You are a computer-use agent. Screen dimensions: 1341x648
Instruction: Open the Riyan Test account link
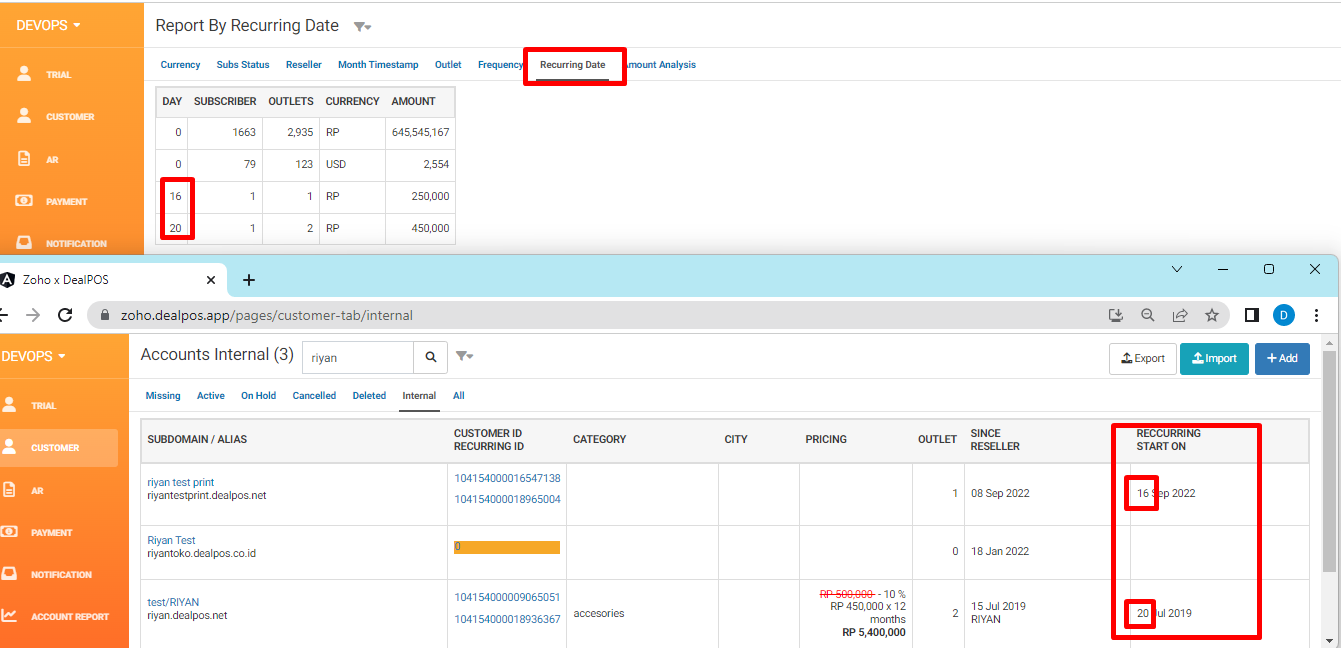click(171, 540)
